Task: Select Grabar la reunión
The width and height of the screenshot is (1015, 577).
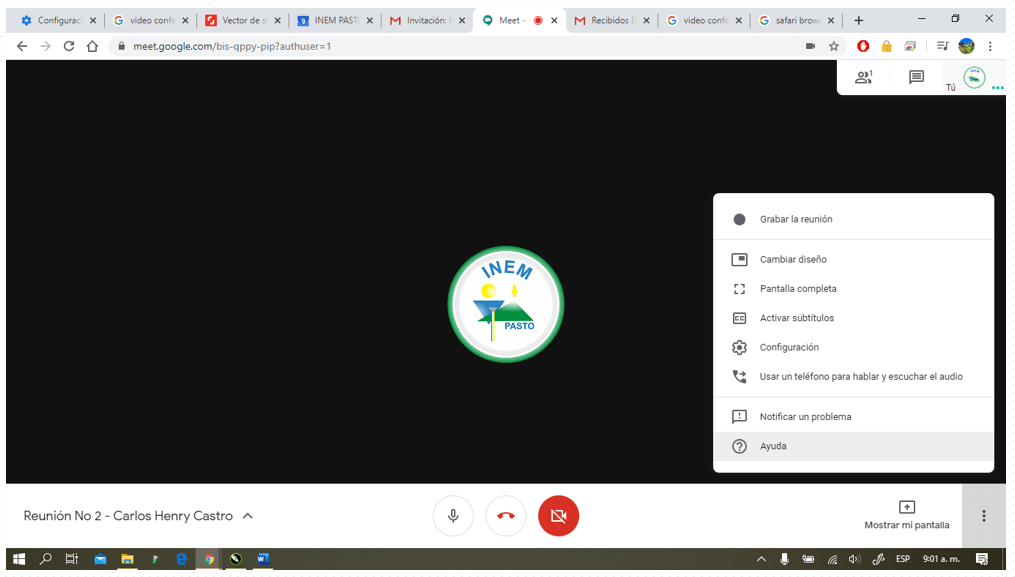Action: [x=853, y=220]
